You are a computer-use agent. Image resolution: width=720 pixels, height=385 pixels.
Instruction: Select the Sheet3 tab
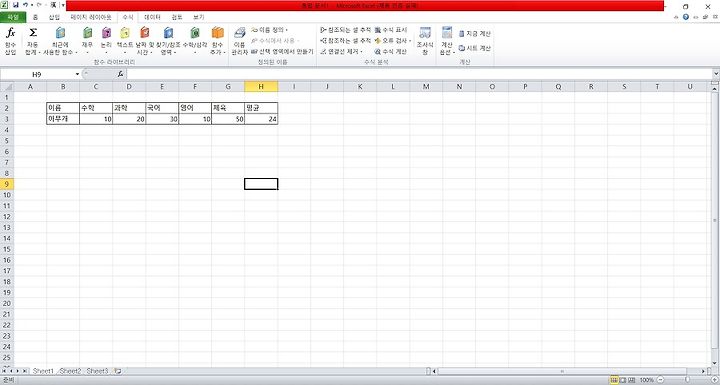[97, 371]
